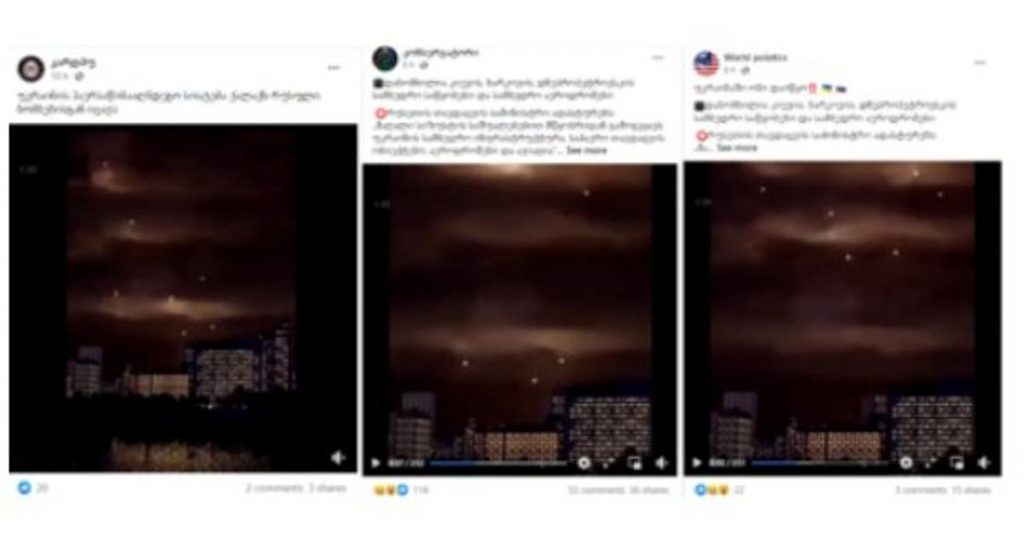The image size is (1024, 535).
Task: Toggle the mute speaker on the middle video
Action: 662,462
